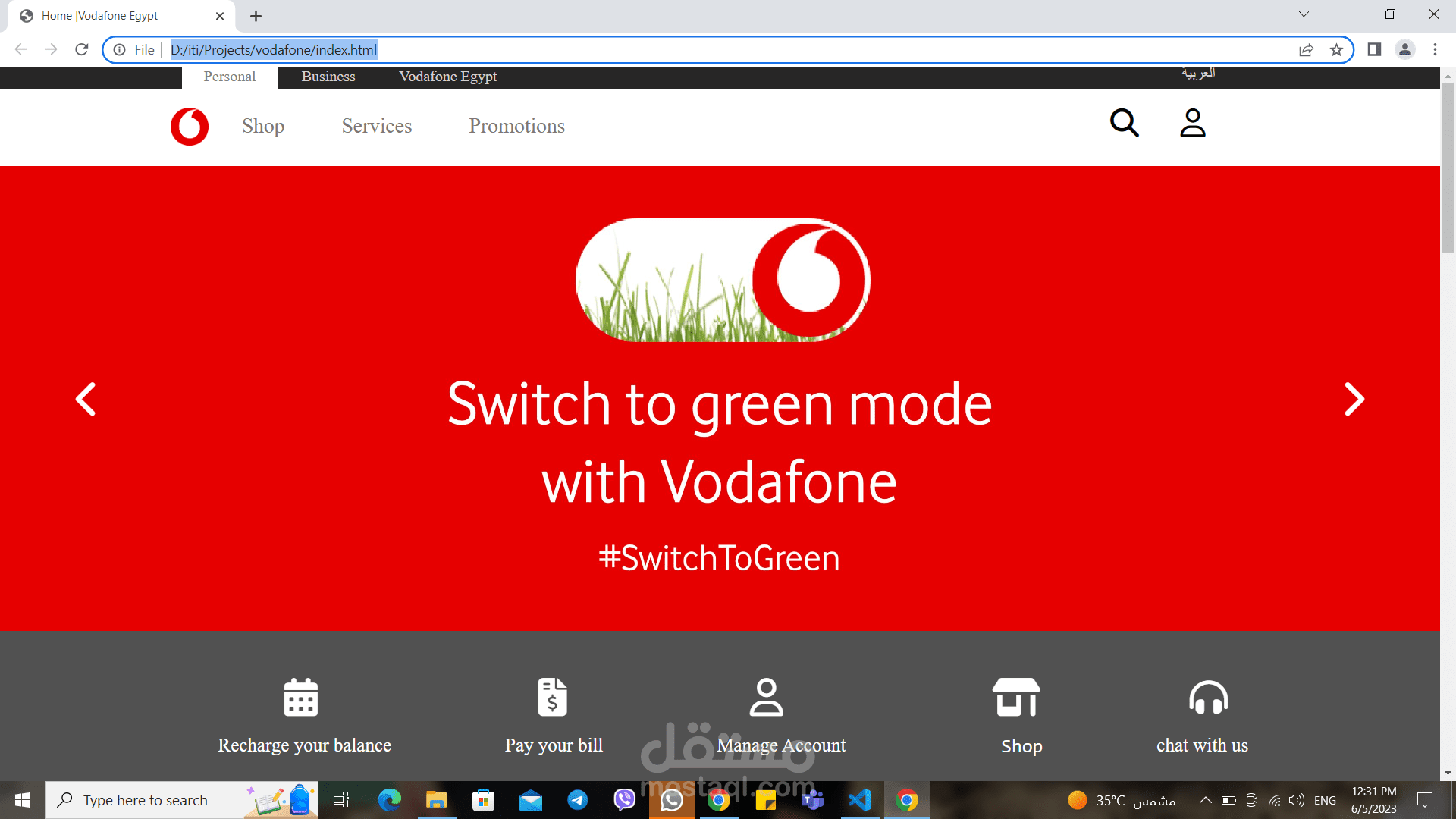Click the Recharge your balance calendar icon

pyautogui.click(x=300, y=697)
